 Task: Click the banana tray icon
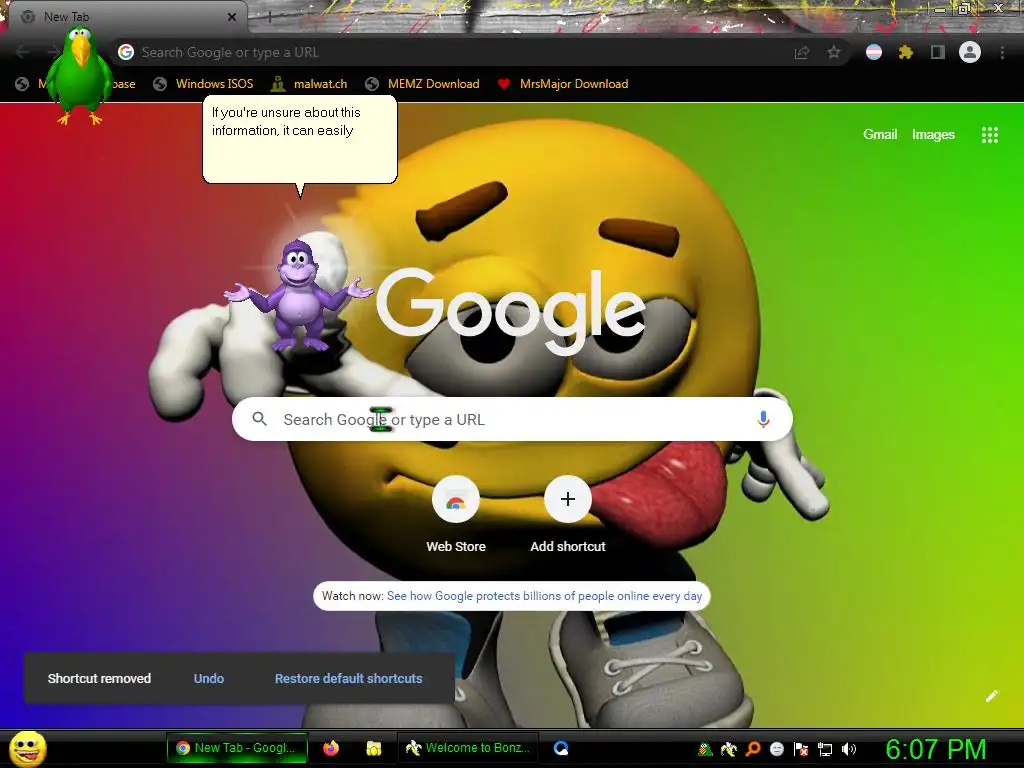(x=729, y=749)
